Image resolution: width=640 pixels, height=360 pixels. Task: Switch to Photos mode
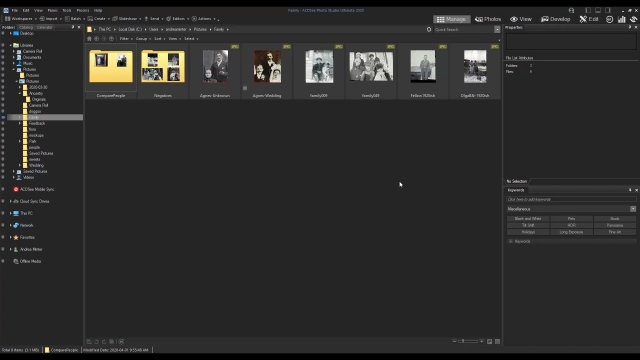point(488,19)
